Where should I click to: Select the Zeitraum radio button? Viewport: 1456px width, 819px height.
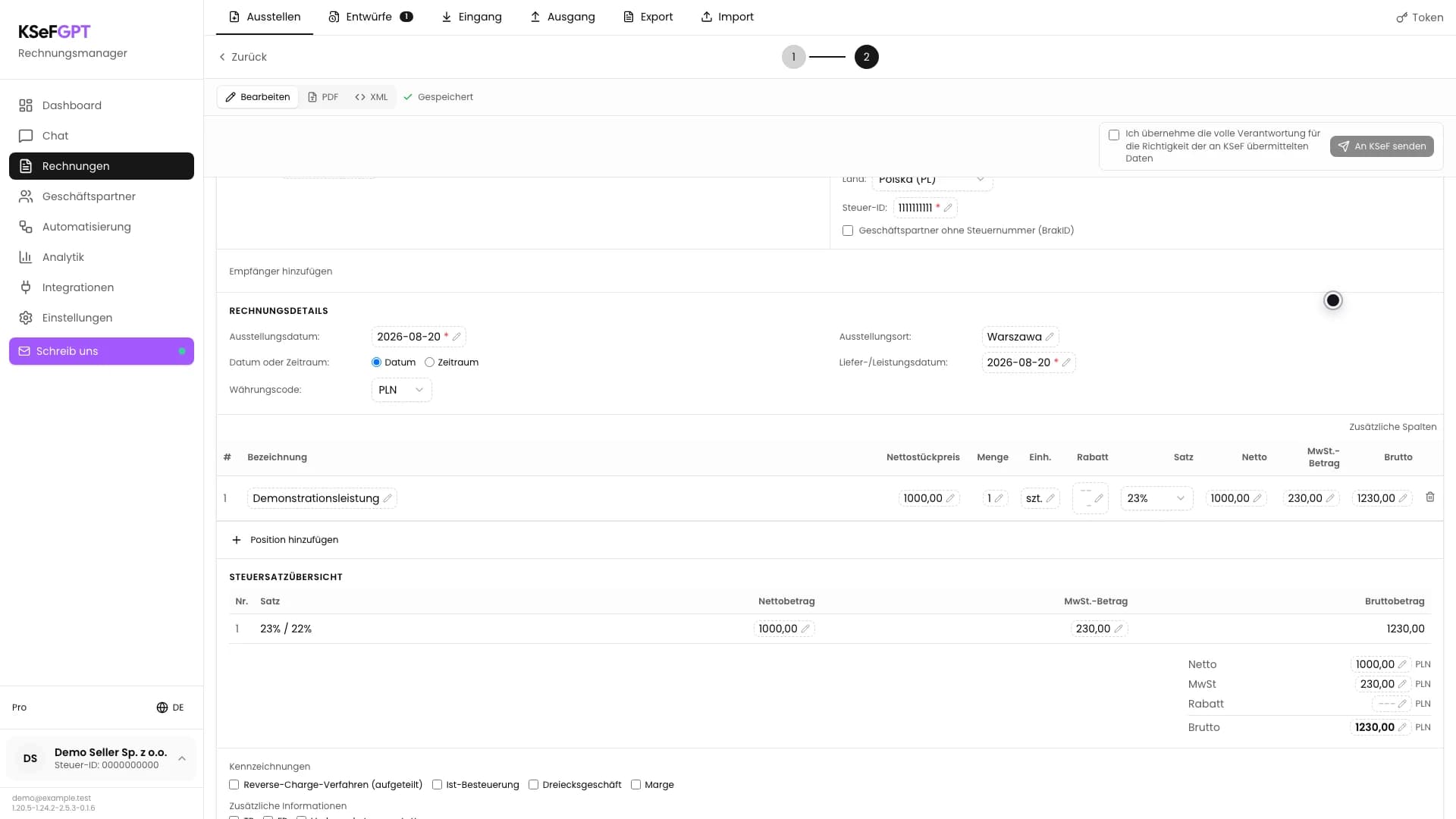point(429,362)
